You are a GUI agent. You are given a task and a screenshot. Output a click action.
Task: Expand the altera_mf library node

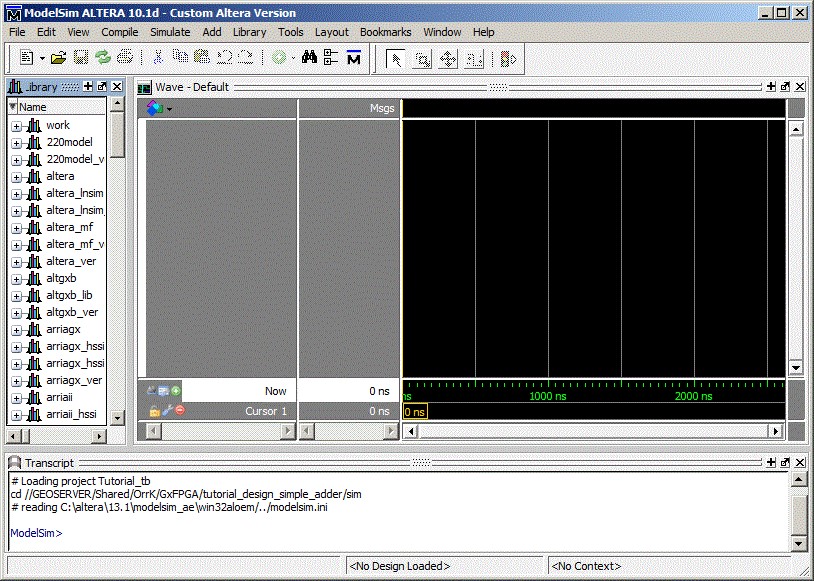17,228
